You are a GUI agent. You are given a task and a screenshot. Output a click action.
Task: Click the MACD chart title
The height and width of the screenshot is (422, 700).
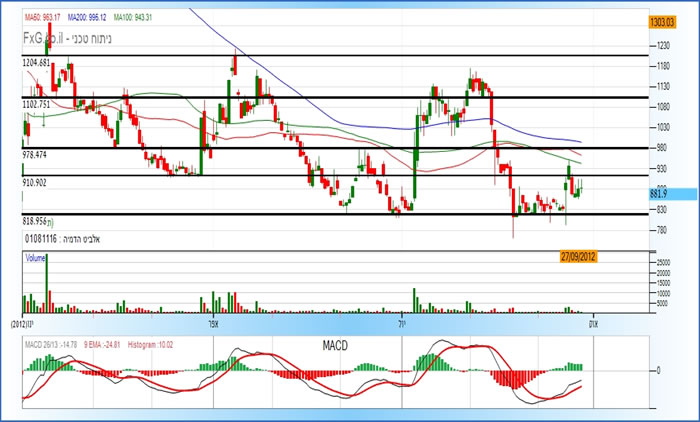pos(336,343)
